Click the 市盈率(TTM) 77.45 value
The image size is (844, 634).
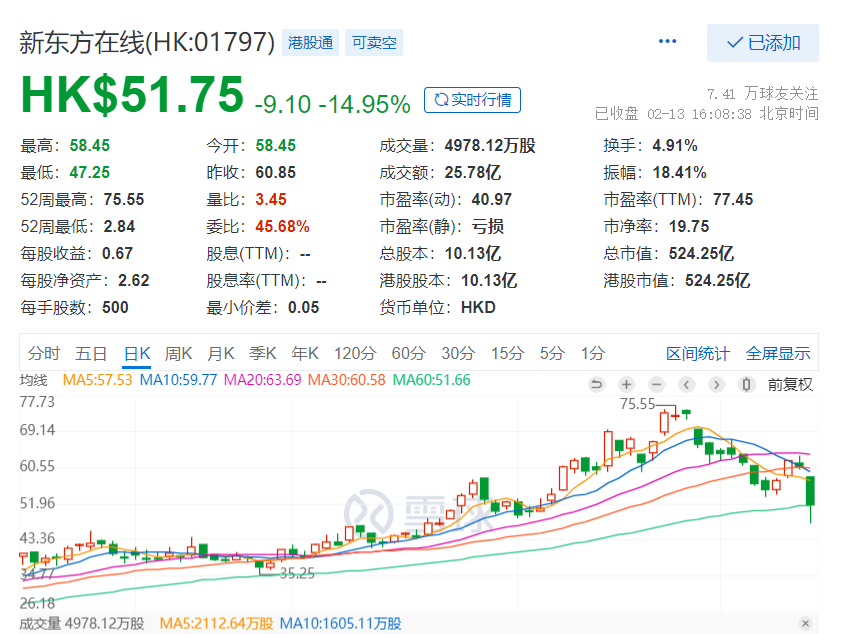tap(733, 200)
